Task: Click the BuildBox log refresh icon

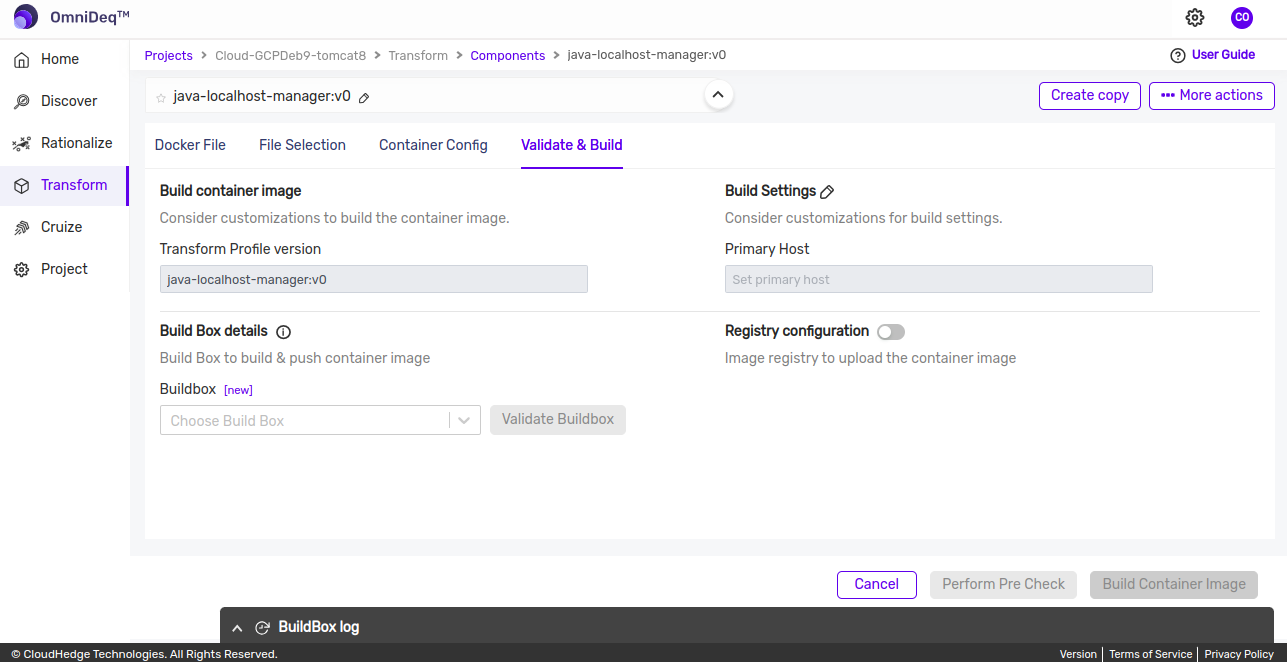Action: coord(263,628)
